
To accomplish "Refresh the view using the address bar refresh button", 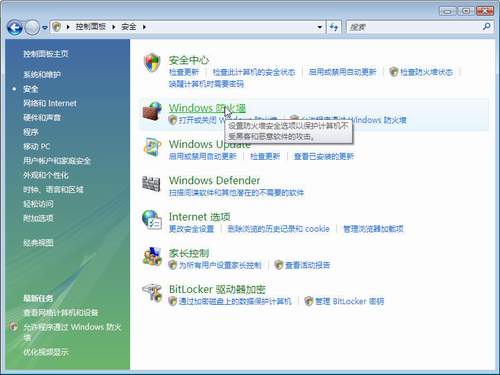I will [334, 27].
